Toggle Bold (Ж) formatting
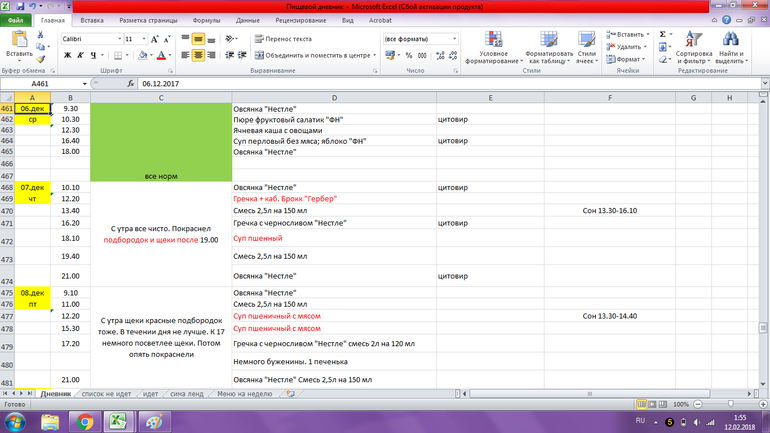The height and width of the screenshot is (433, 770). [x=68, y=56]
